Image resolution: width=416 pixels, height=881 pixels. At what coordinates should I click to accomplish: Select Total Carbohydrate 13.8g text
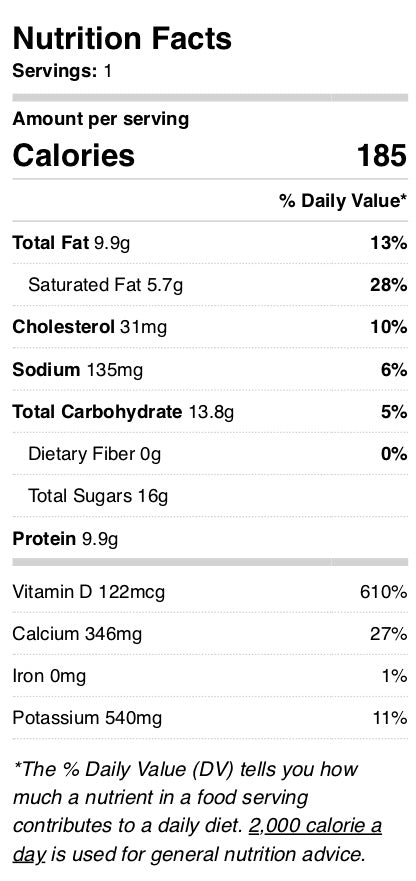click(x=123, y=412)
